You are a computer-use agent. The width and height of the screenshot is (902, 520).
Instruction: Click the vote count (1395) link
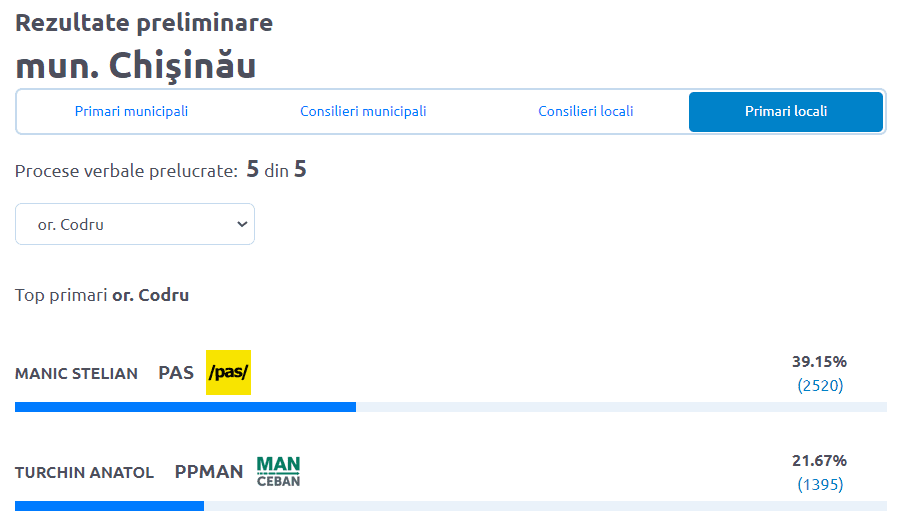820,484
